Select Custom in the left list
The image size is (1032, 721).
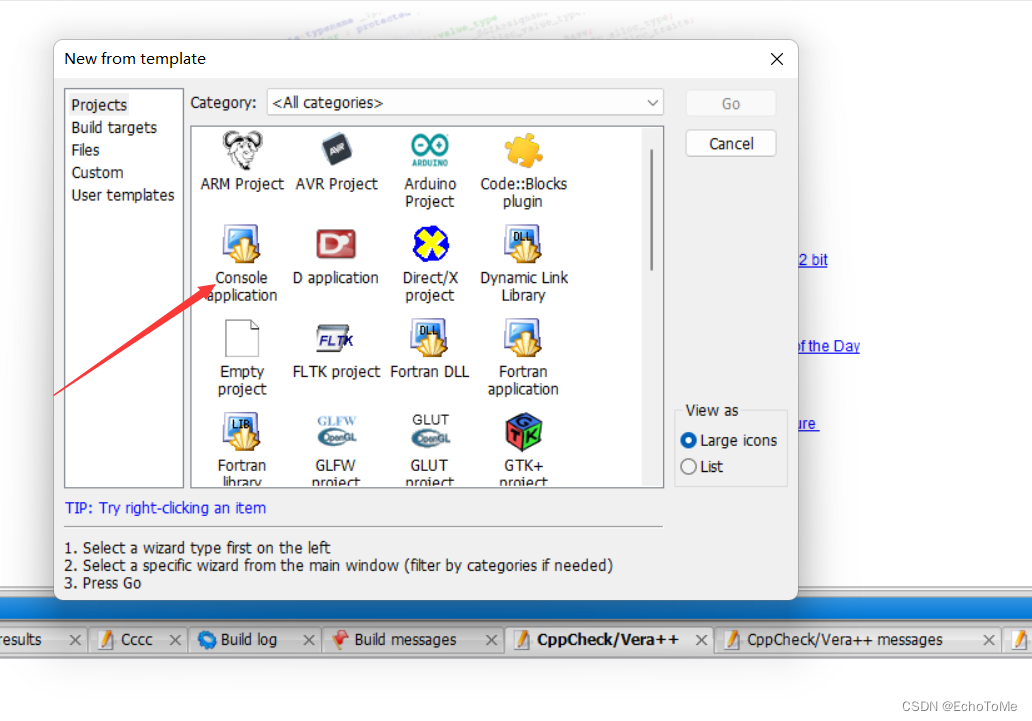tap(97, 173)
